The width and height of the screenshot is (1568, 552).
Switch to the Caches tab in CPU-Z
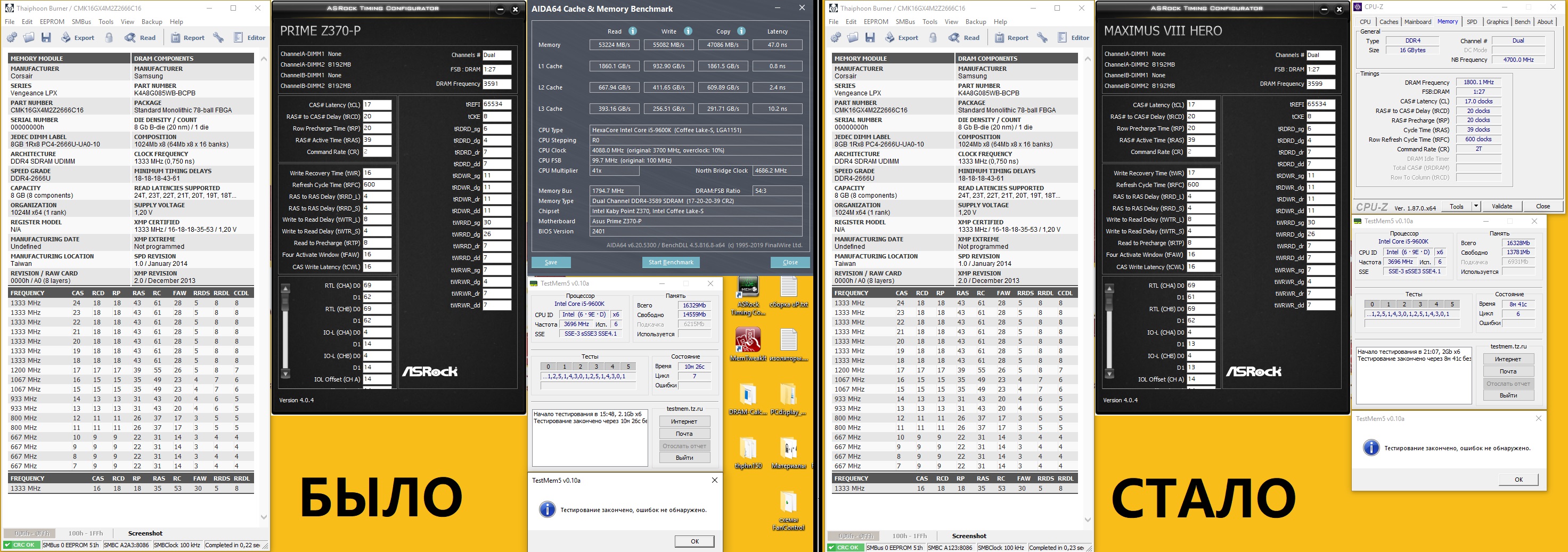[x=1389, y=22]
